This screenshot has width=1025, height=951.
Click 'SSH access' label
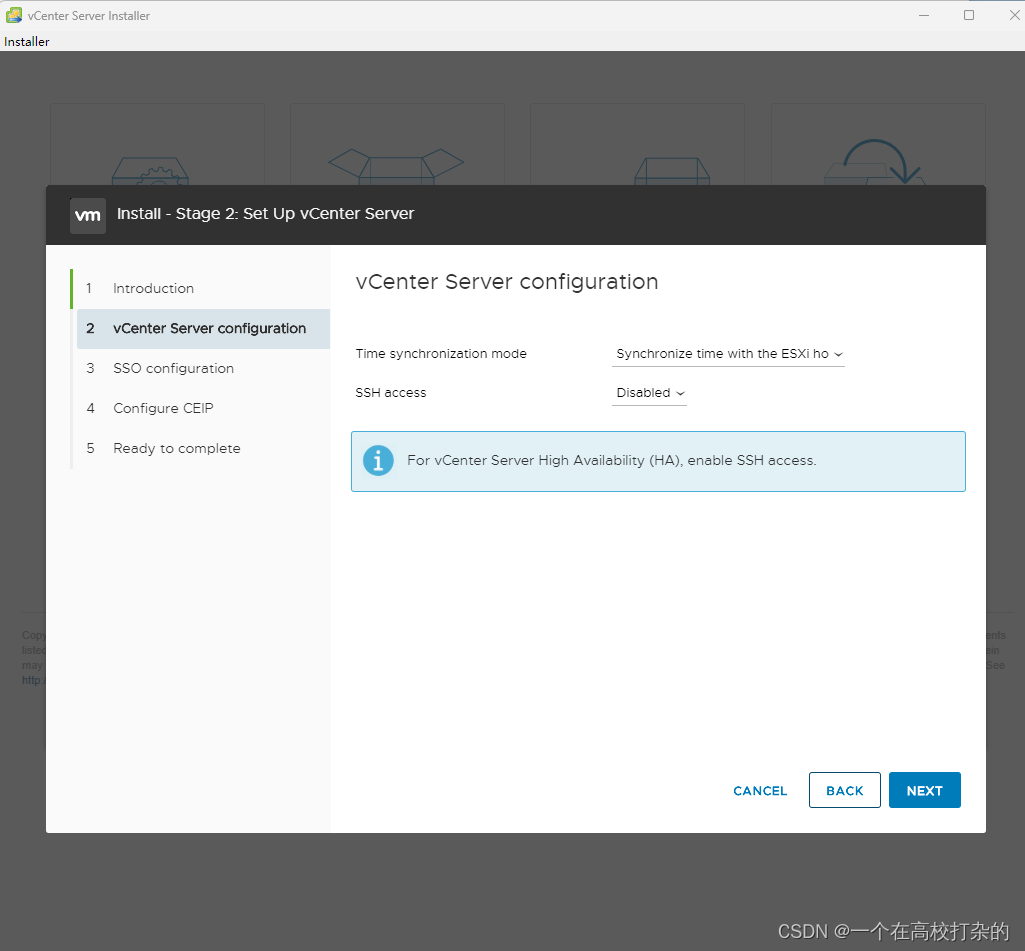(x=390, y=393)
